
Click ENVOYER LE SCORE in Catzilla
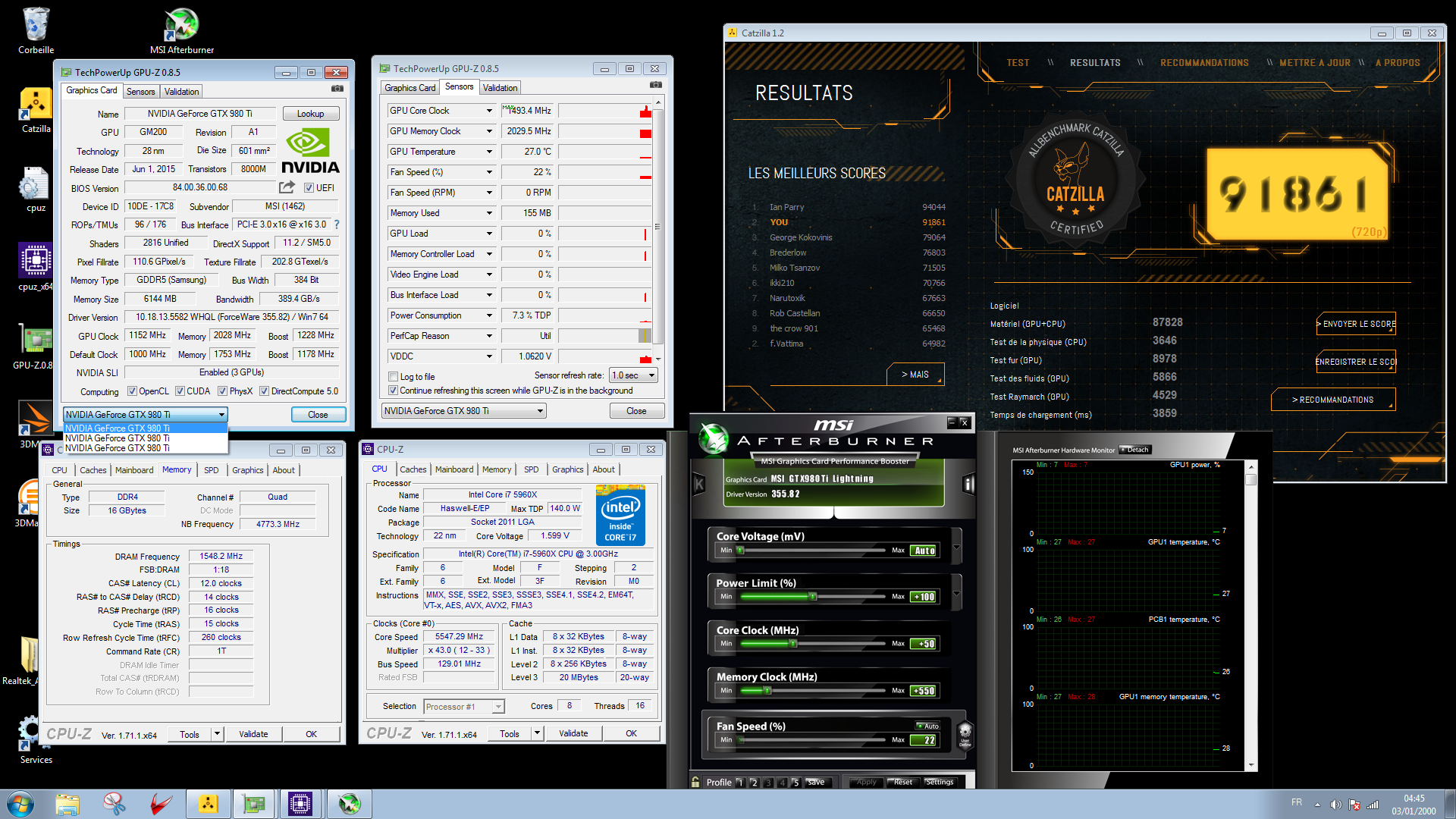tap(1356, 324)
